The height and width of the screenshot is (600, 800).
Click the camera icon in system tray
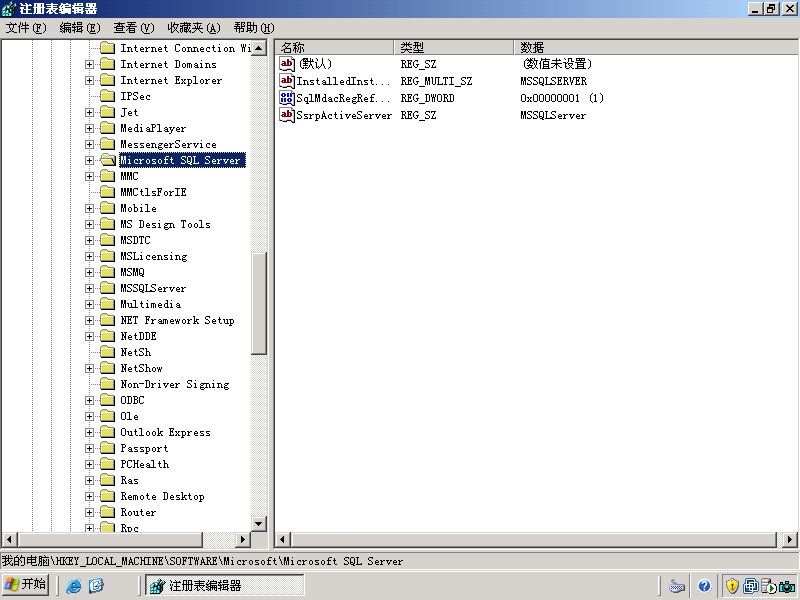(x=787, y=586)
